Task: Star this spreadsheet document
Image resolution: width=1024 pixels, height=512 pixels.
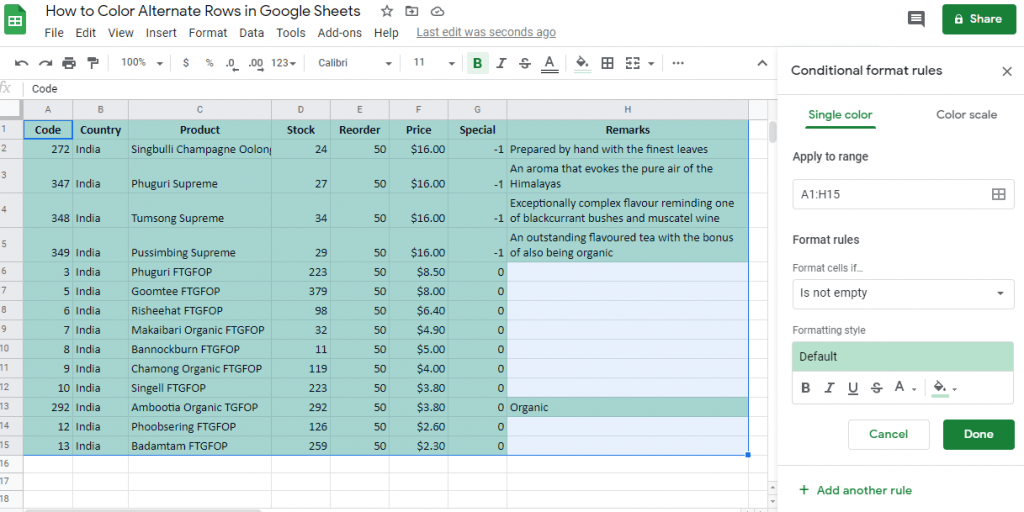Action: [x=387, y=11]
